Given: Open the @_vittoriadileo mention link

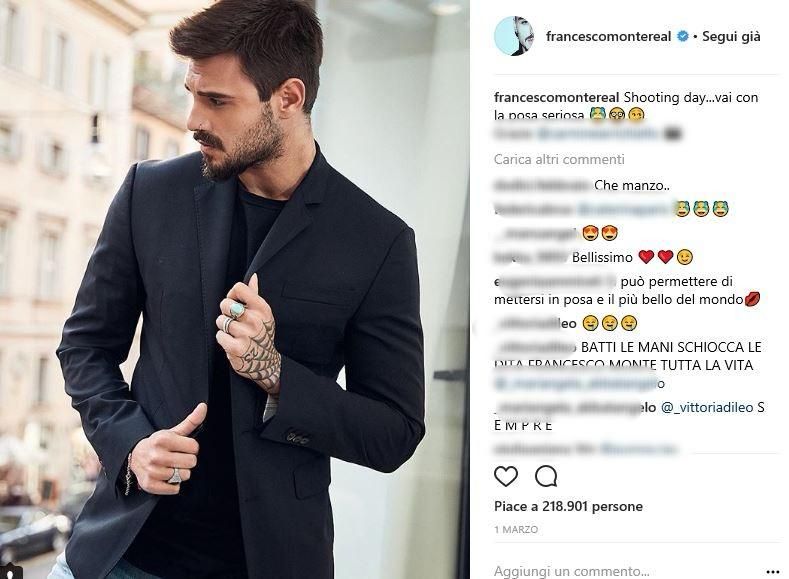Looking at the screenshot, I should point(706,407).
